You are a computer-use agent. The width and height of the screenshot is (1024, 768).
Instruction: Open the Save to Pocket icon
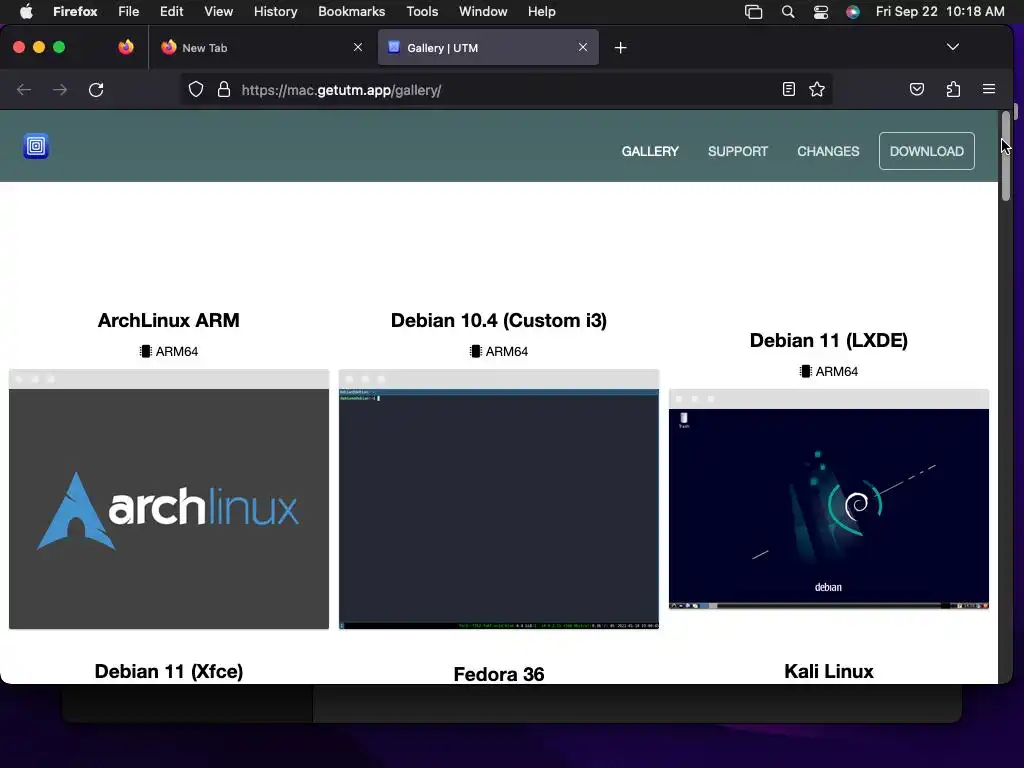point(917,89)
